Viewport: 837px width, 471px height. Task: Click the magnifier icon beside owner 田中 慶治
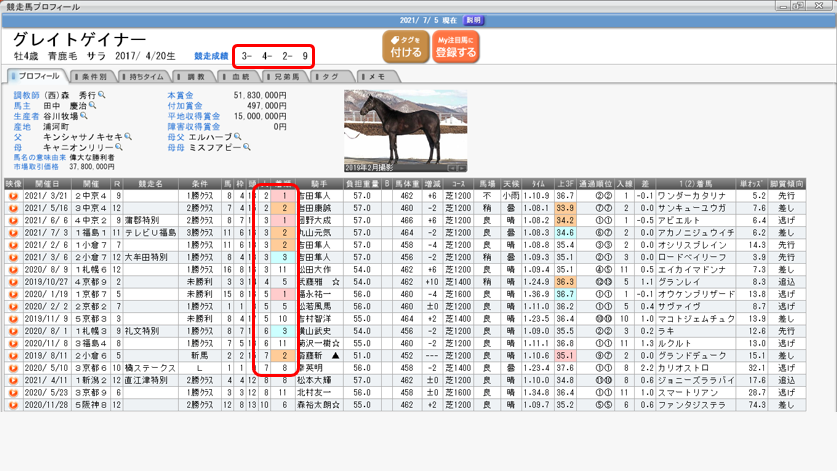point(92,103)
